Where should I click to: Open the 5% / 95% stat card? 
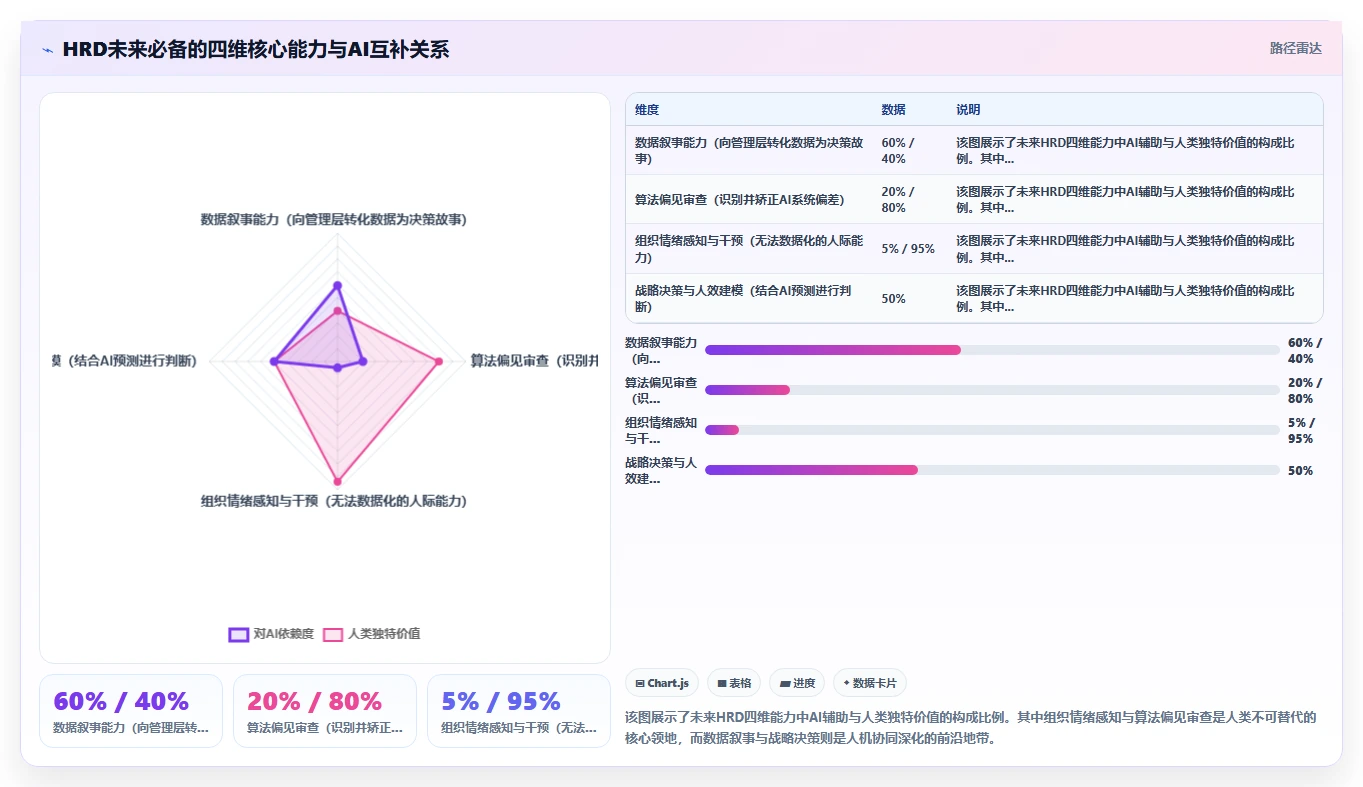coord(519,711)
